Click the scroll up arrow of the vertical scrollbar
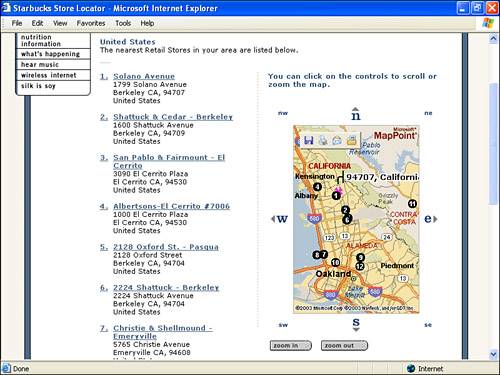The image size is (500, 375). pos(493,39)
